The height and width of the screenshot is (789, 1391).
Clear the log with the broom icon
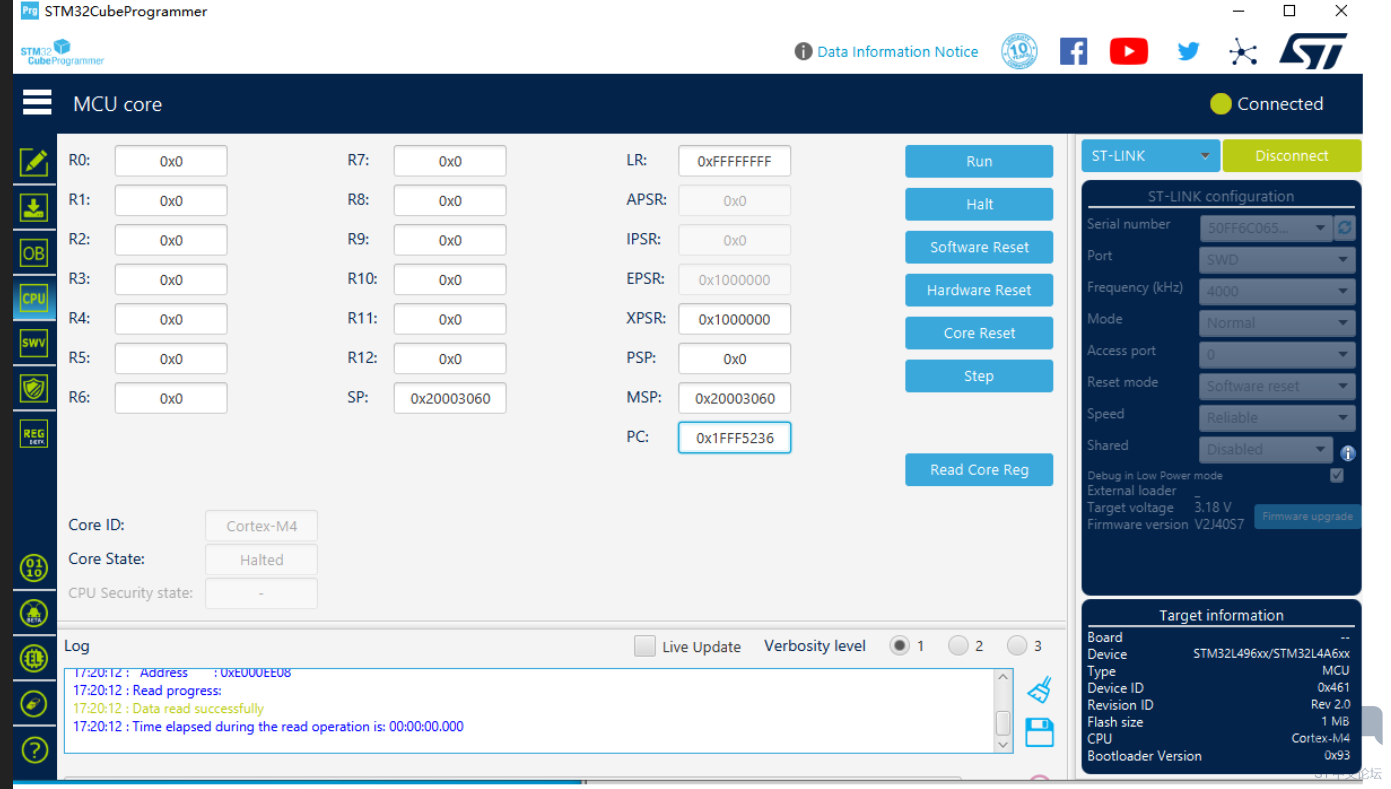coord(1040,689)
